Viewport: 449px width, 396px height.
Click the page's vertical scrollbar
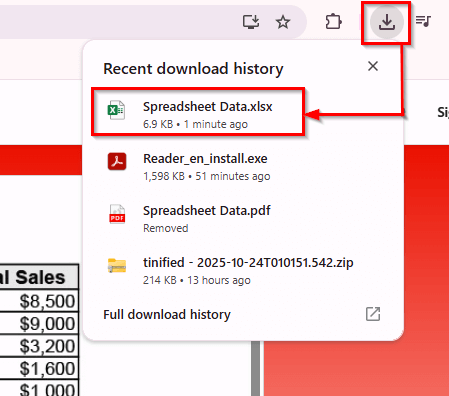tap(256, 368)
